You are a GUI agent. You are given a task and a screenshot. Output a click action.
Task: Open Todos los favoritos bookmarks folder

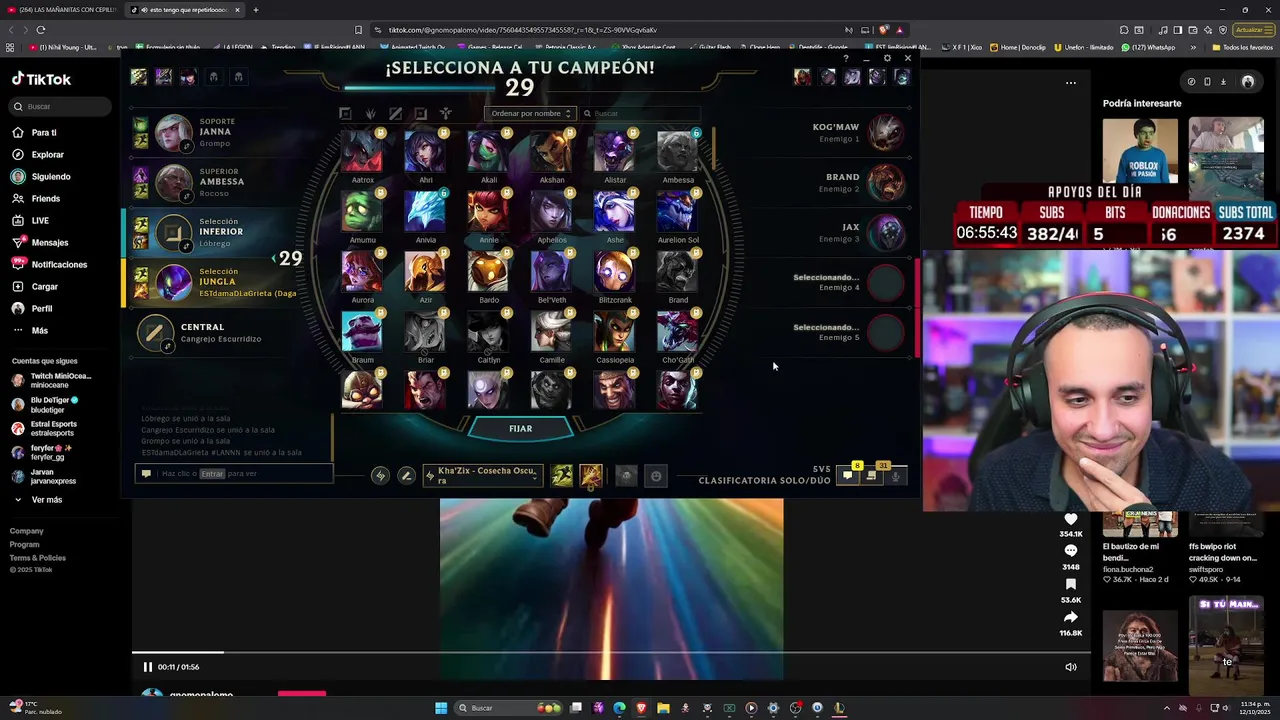[x=1242, y=47]
